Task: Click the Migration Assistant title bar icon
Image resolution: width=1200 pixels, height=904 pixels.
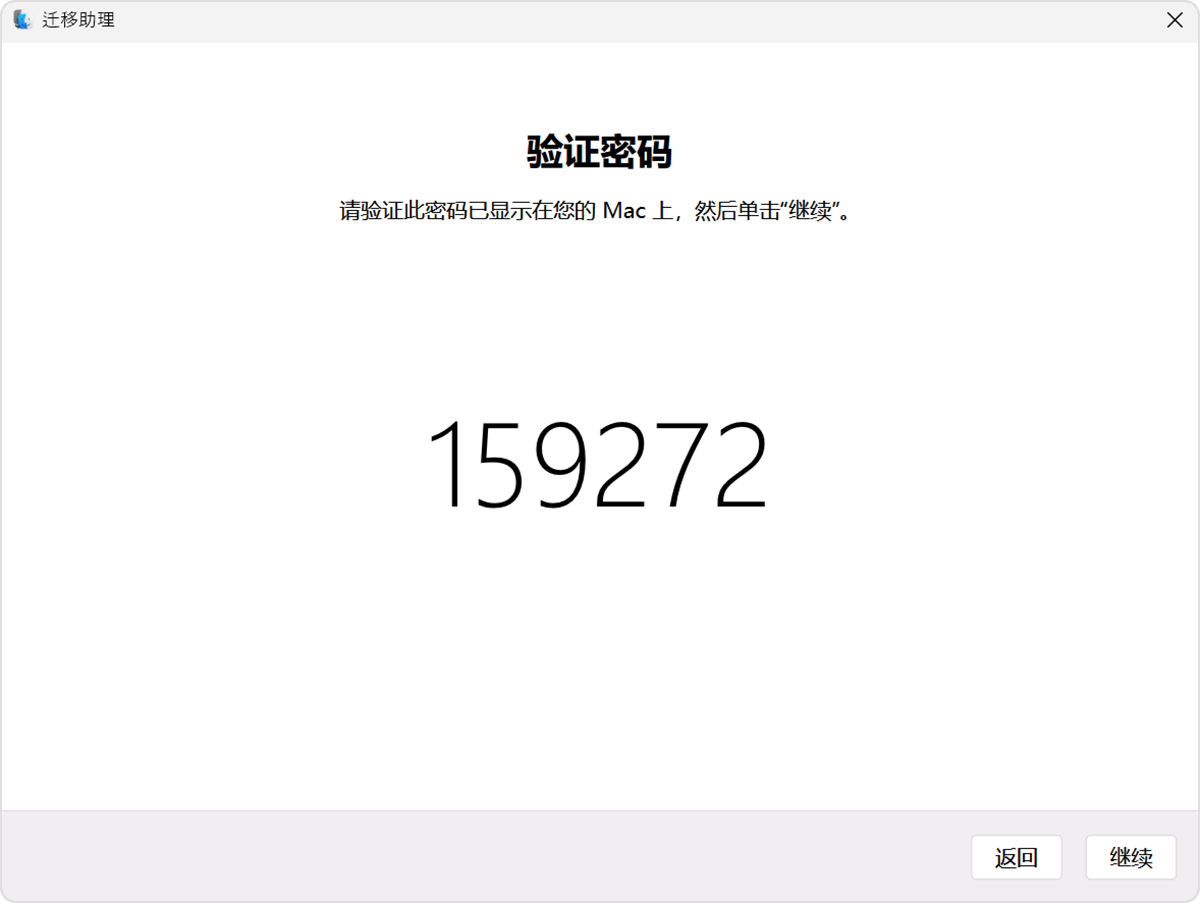Action: pos(22,20)
